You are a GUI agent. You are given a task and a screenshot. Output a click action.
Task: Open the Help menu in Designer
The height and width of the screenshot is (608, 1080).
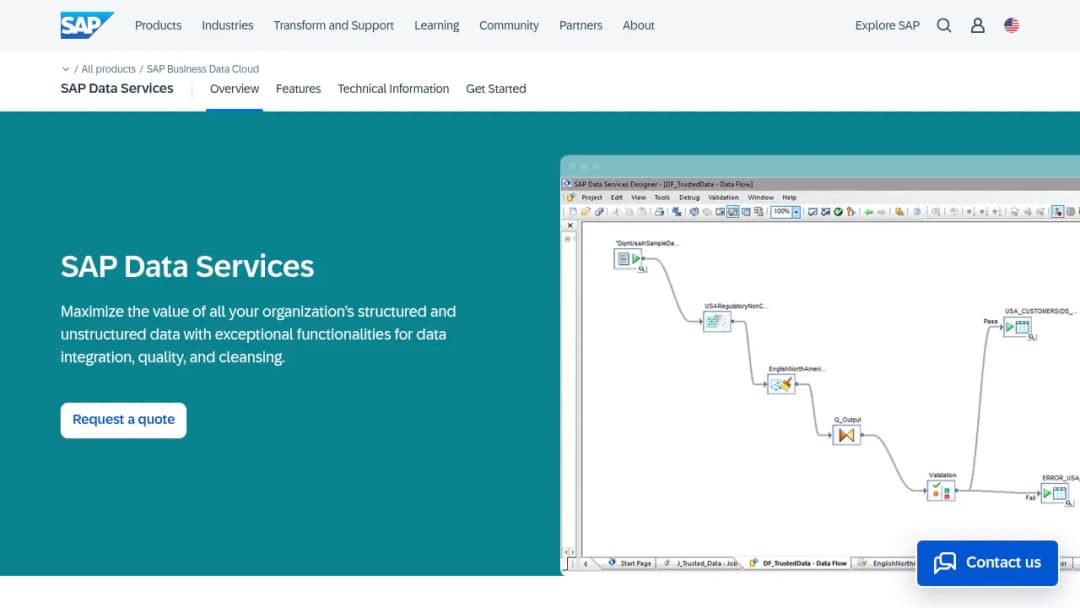click(789, 198)
